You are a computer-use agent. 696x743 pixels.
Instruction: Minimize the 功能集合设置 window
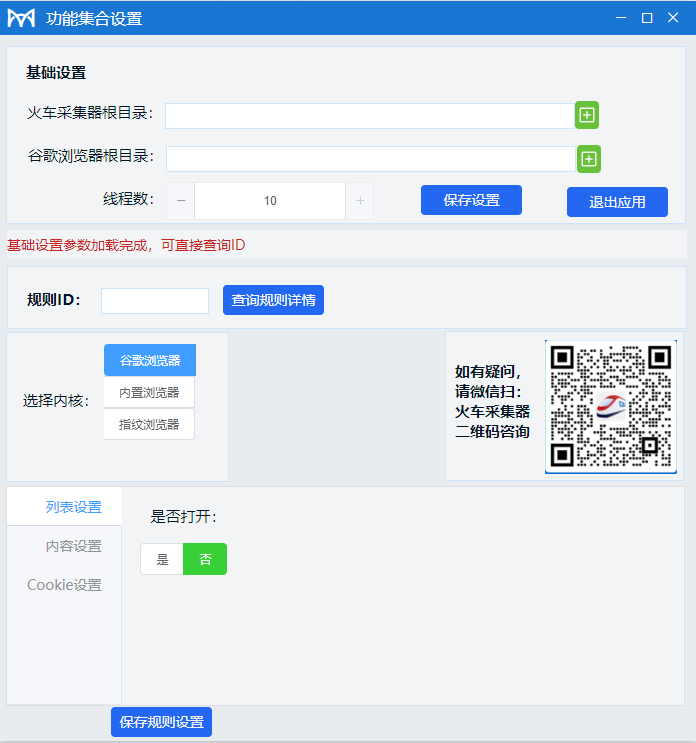[x=621, y=18]
